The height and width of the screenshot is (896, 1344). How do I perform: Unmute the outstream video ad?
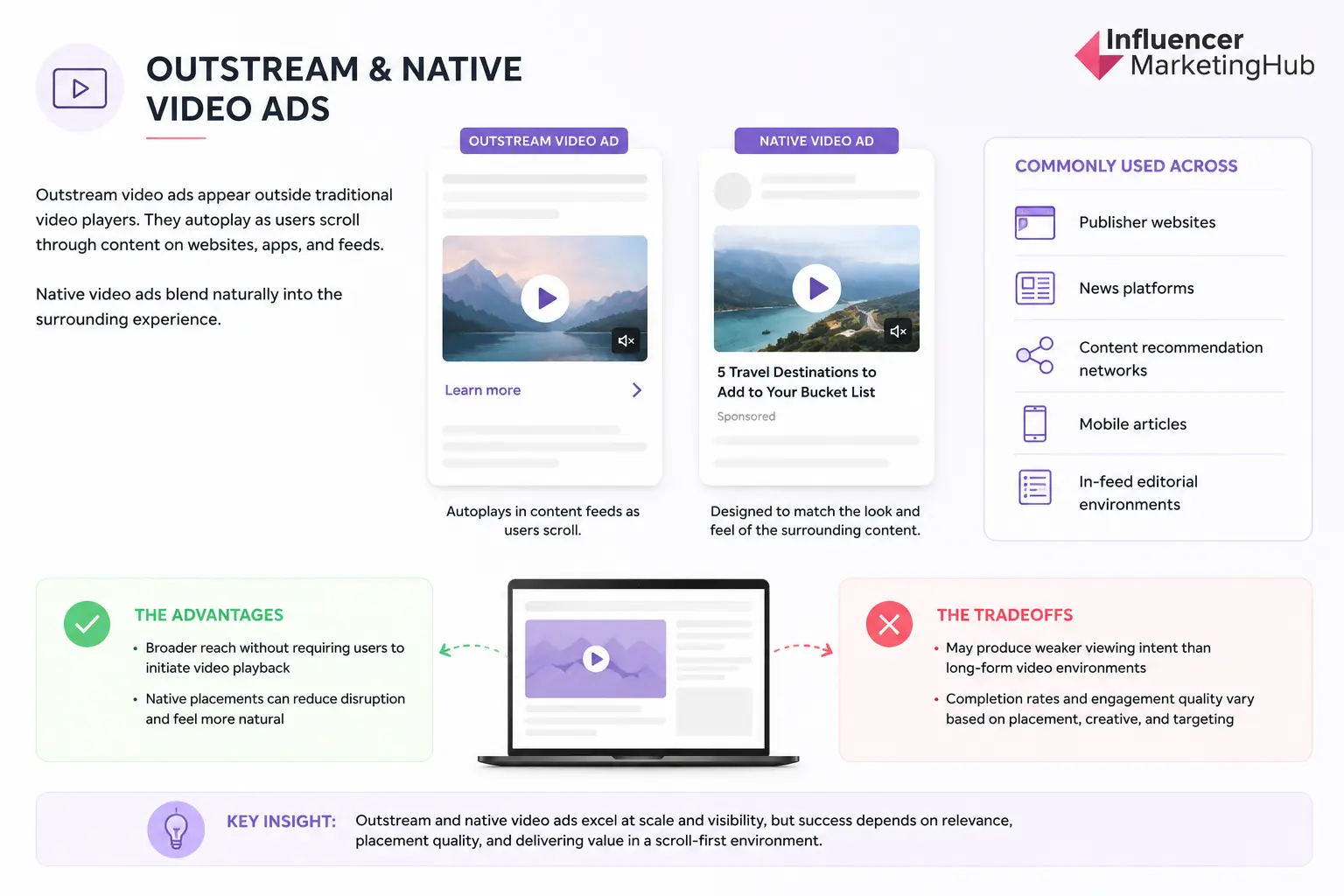(x=626, y=340)
